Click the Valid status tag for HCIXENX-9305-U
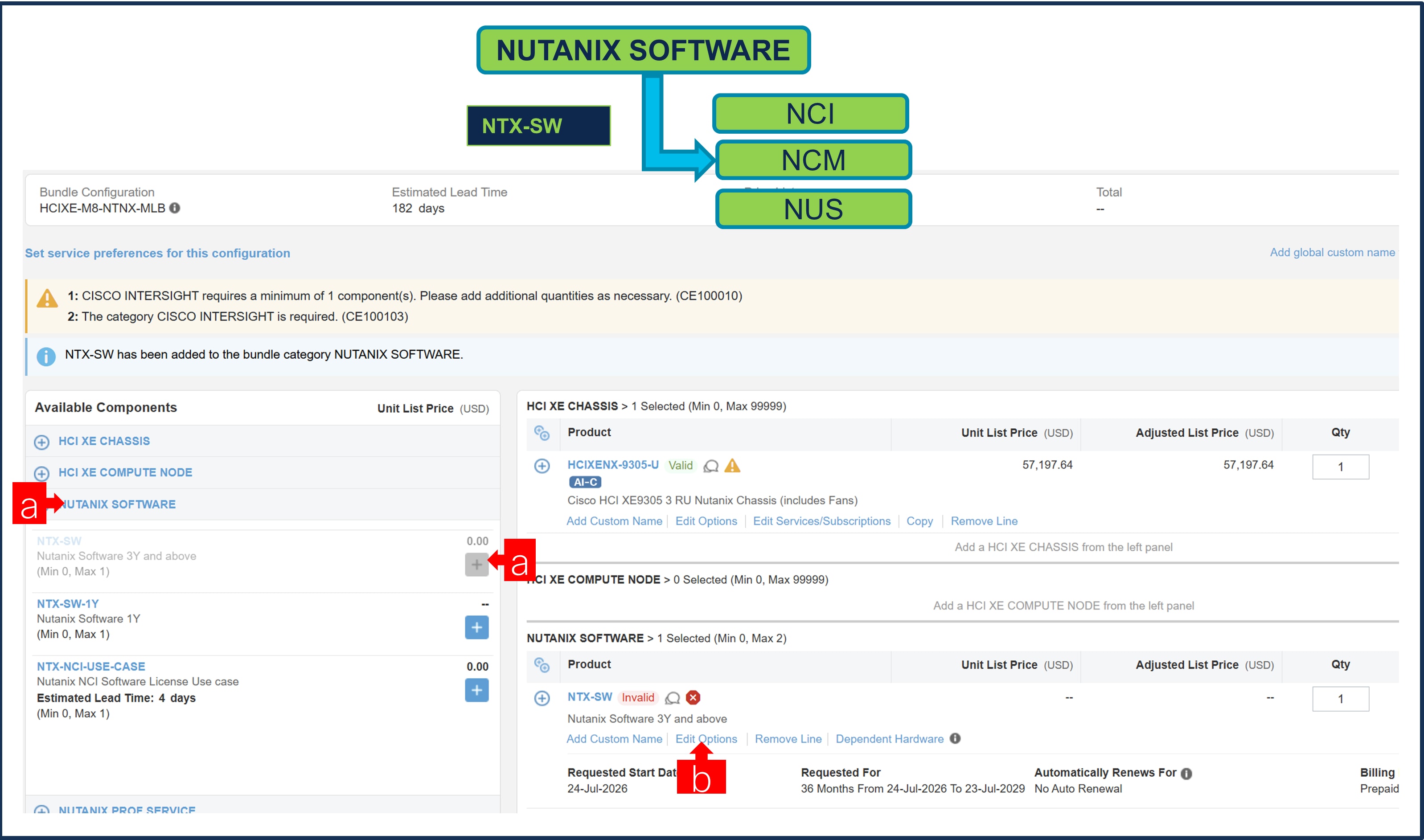Viewport: 1424px width, 840px height. tap(680, 465)
